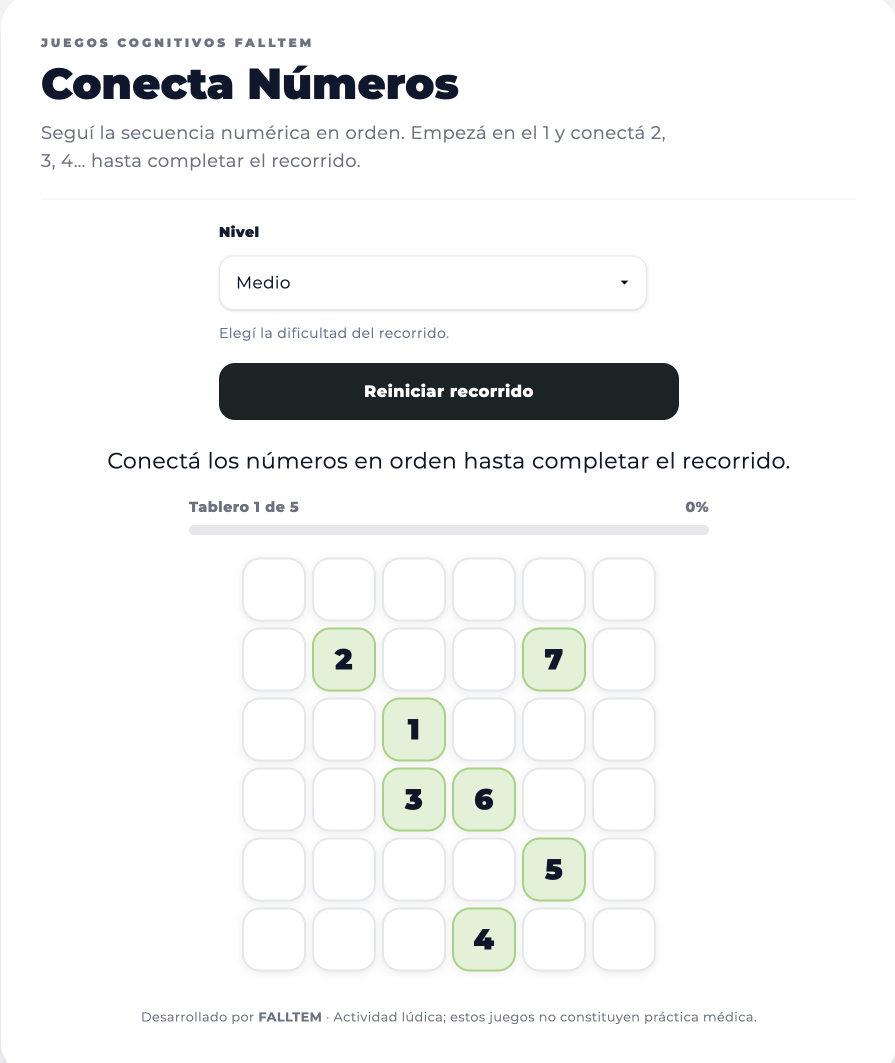This screenshot has width=895, height=1063.
Task: Select the green tile numbered 1
Action: pyautogui.click(x=414, y=729)
